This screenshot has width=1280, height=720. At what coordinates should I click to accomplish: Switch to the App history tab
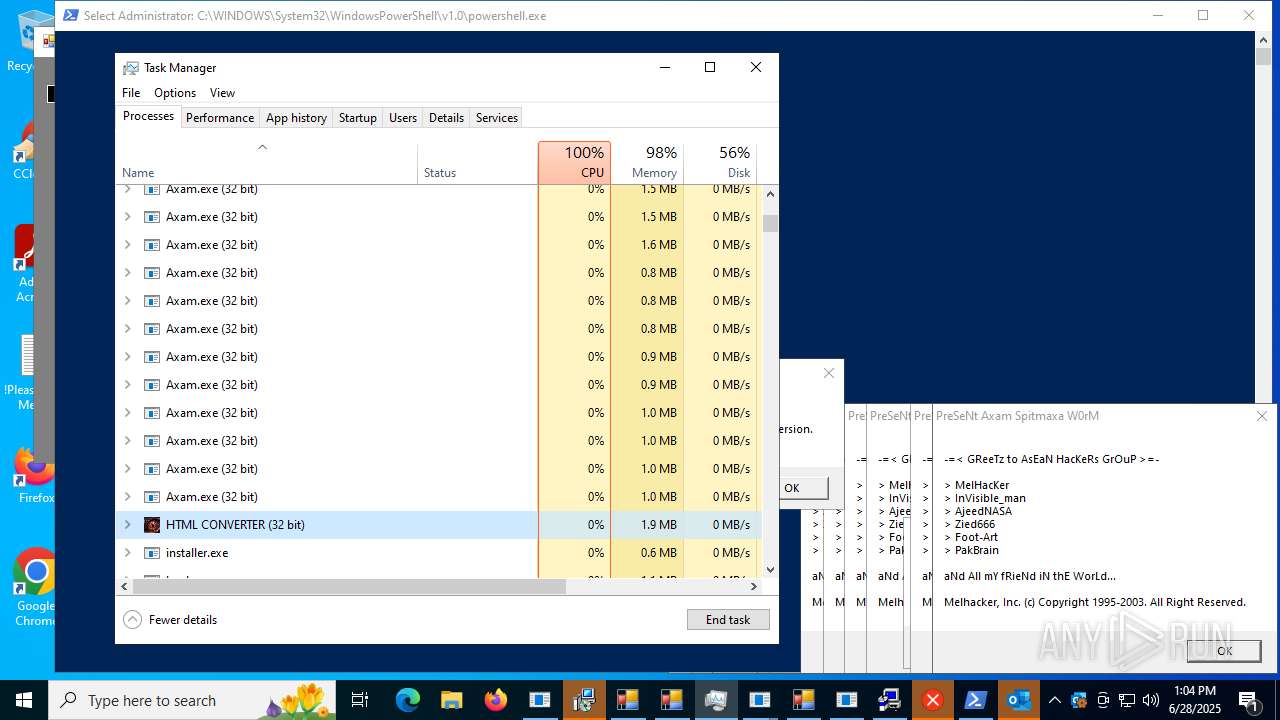[296, 118]
